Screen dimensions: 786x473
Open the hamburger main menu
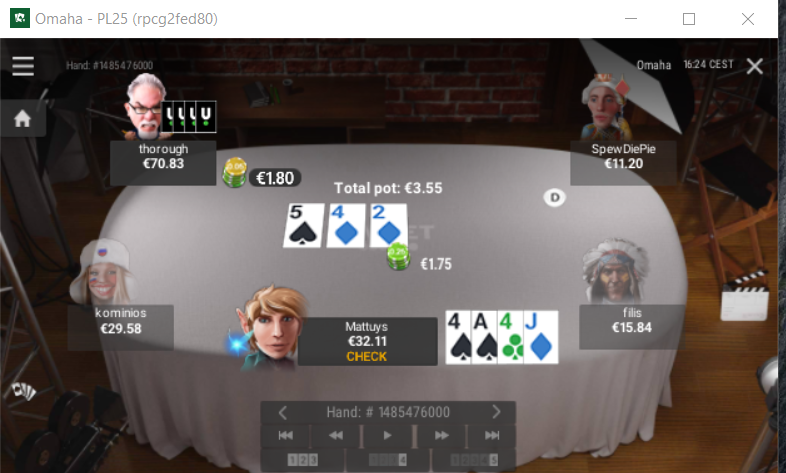(23, 66)
